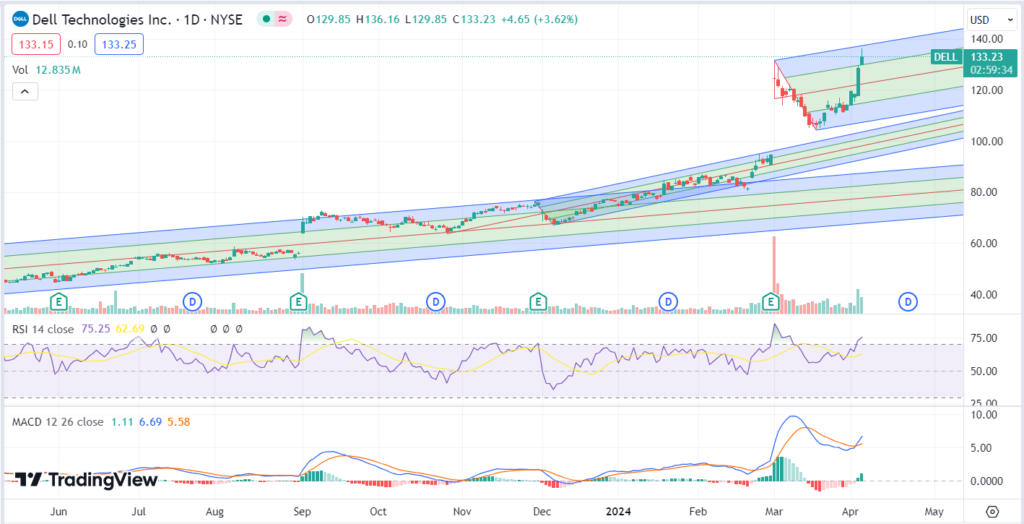Click the dividend D marker in late July
The image size is (1024, 524).
coord(192,301)
